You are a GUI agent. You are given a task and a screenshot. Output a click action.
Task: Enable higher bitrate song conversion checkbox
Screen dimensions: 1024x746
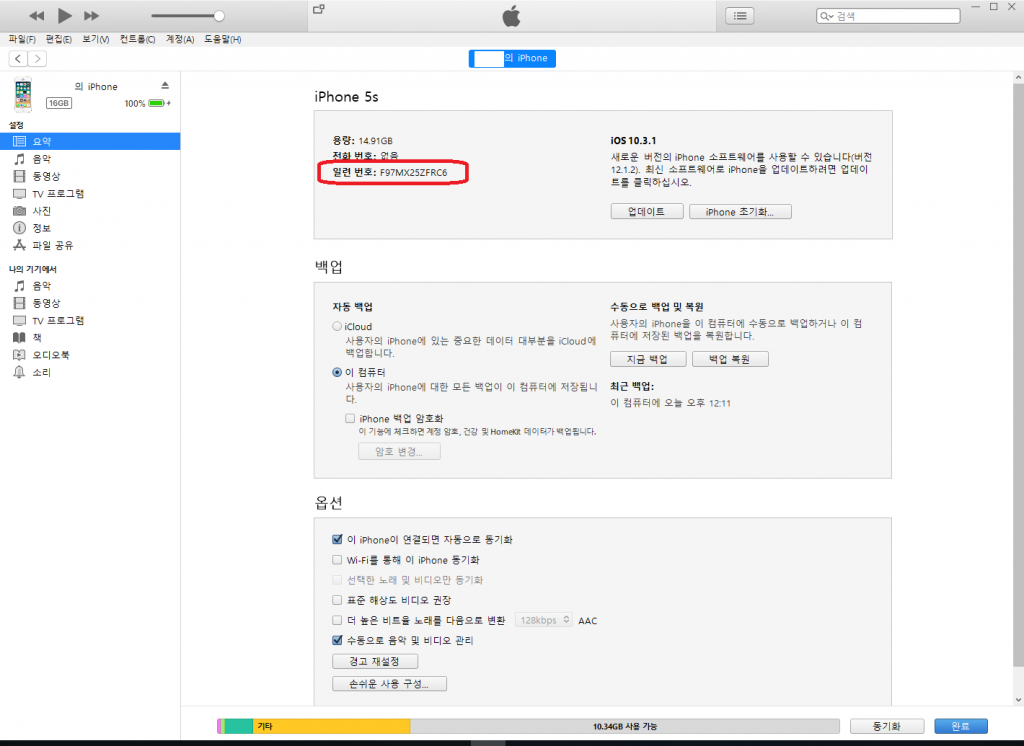point(337,620)
